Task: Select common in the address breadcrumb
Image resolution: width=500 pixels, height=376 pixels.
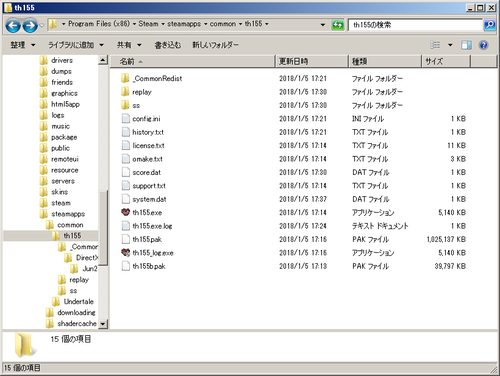Action: 223,24
